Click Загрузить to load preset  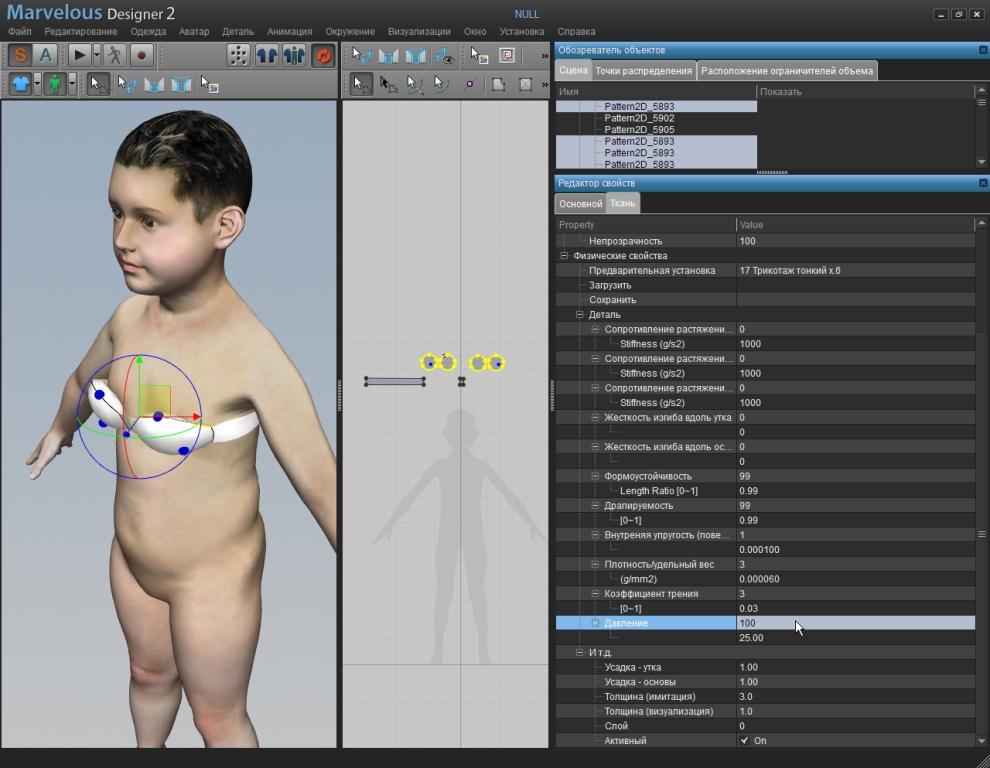pyautogui.click(x=610, y=285)
